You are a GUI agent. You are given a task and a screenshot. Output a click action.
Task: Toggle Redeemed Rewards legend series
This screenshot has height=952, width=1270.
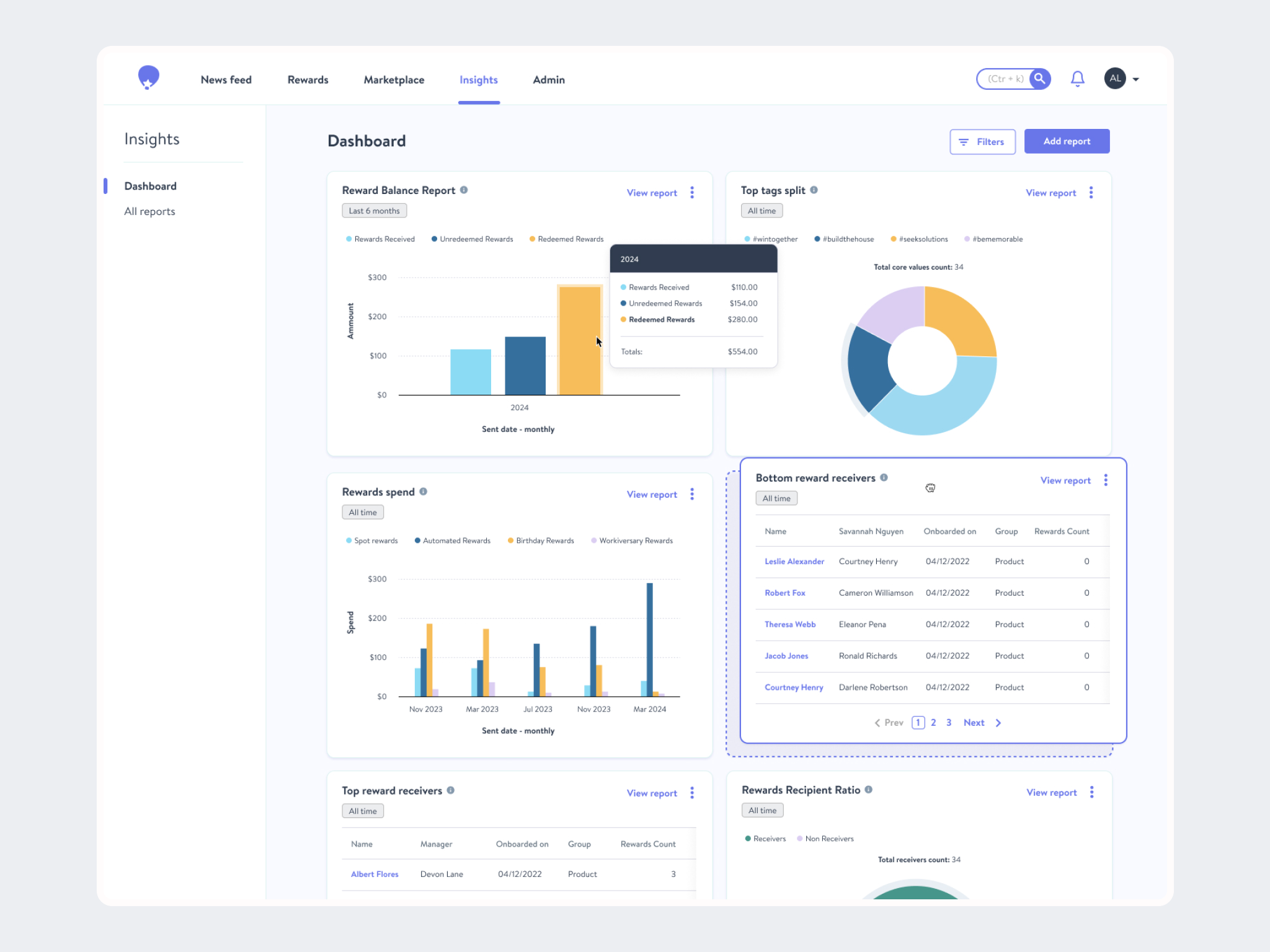567,239
